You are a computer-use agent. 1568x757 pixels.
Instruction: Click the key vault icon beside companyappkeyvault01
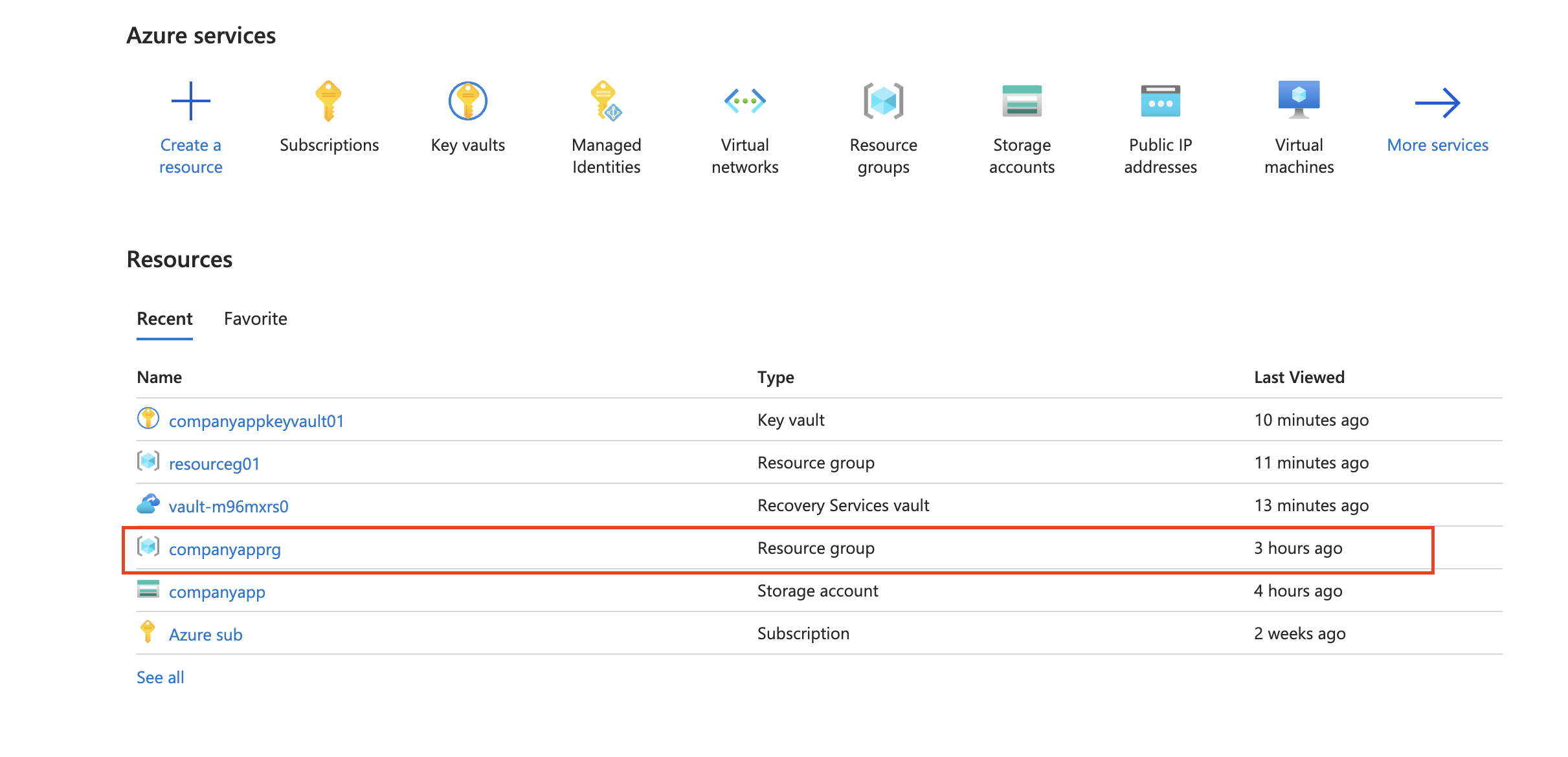pyautogui.click(x=148, y=419)
